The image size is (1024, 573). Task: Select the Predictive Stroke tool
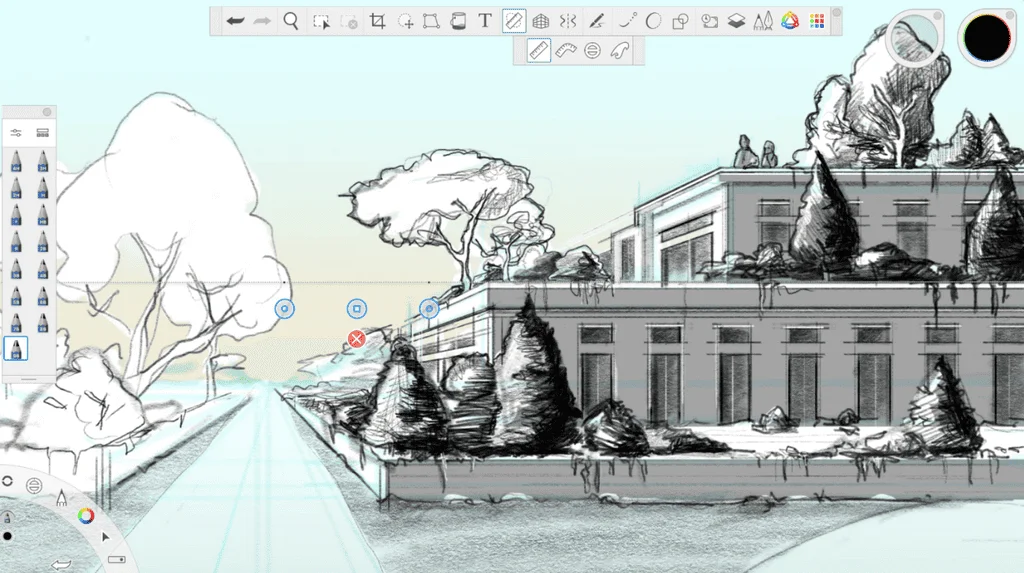click(627, 21)
